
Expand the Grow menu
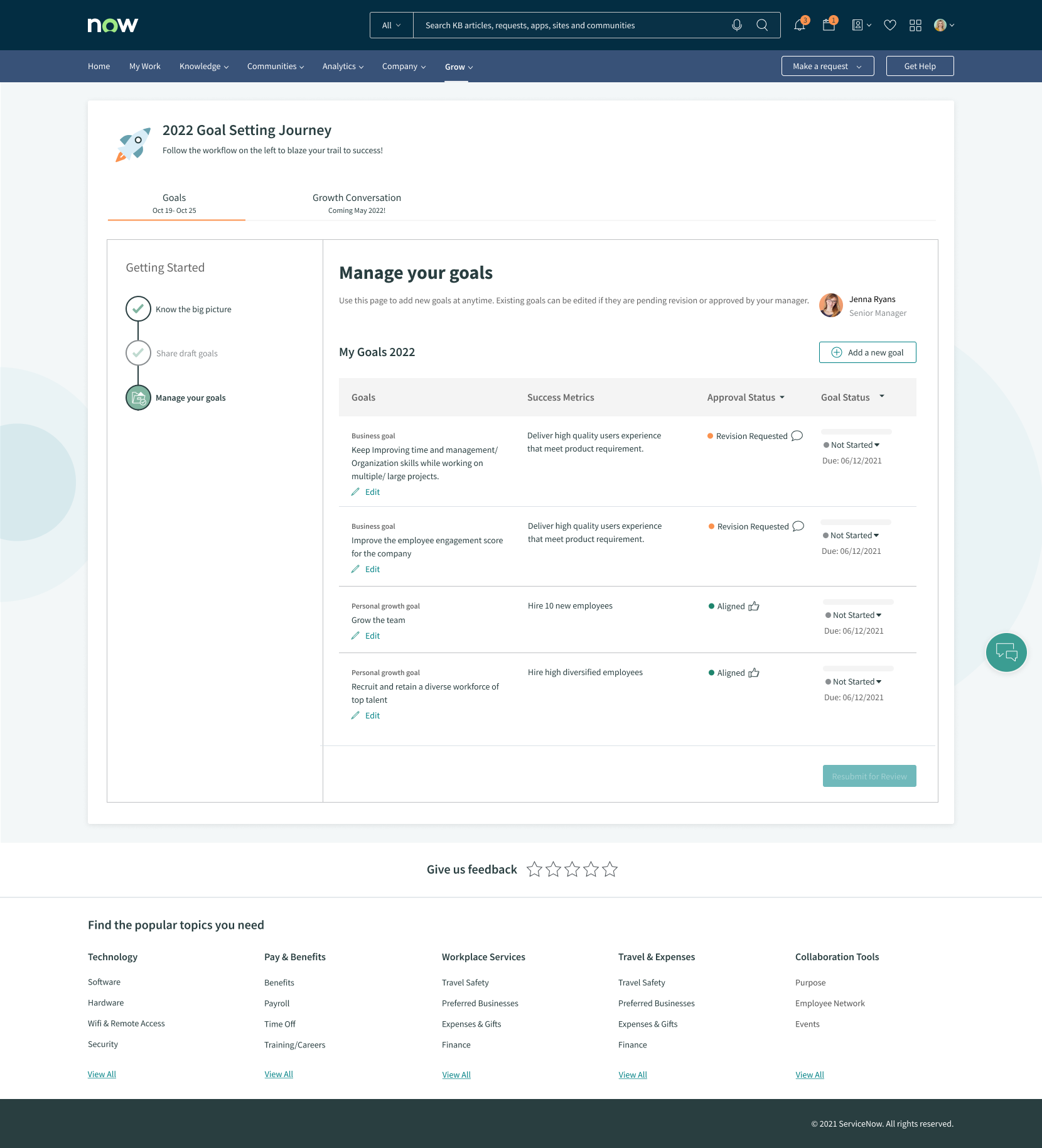pyautogui.click(x=459, y=67)
